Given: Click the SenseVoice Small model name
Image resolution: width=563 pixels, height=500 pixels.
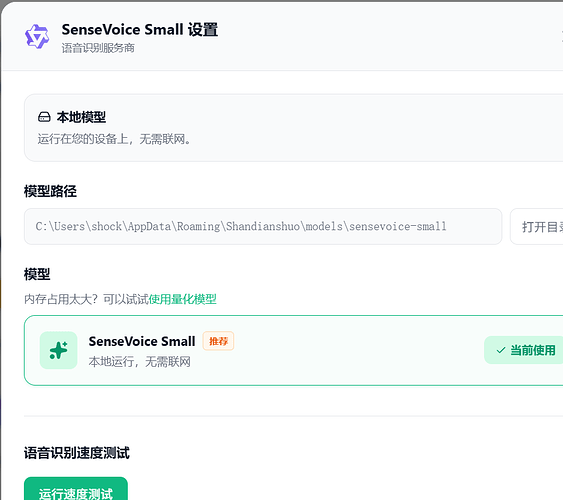Looking at the screenshot, I should (x=142, y=341).
